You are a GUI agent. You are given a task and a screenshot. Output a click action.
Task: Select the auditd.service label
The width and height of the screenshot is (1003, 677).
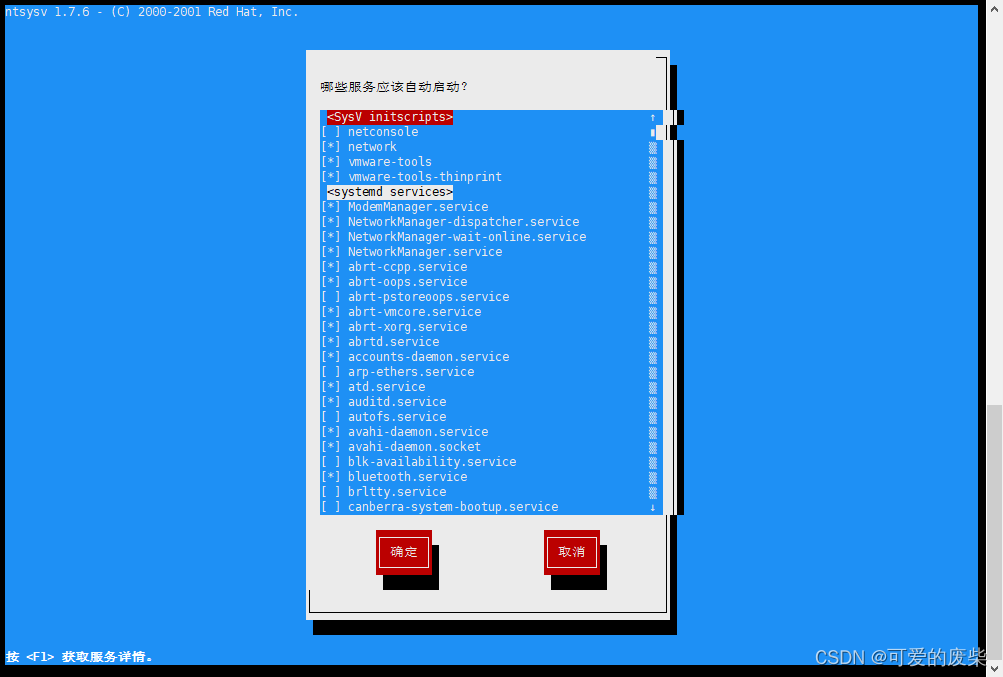pos(397,402)
